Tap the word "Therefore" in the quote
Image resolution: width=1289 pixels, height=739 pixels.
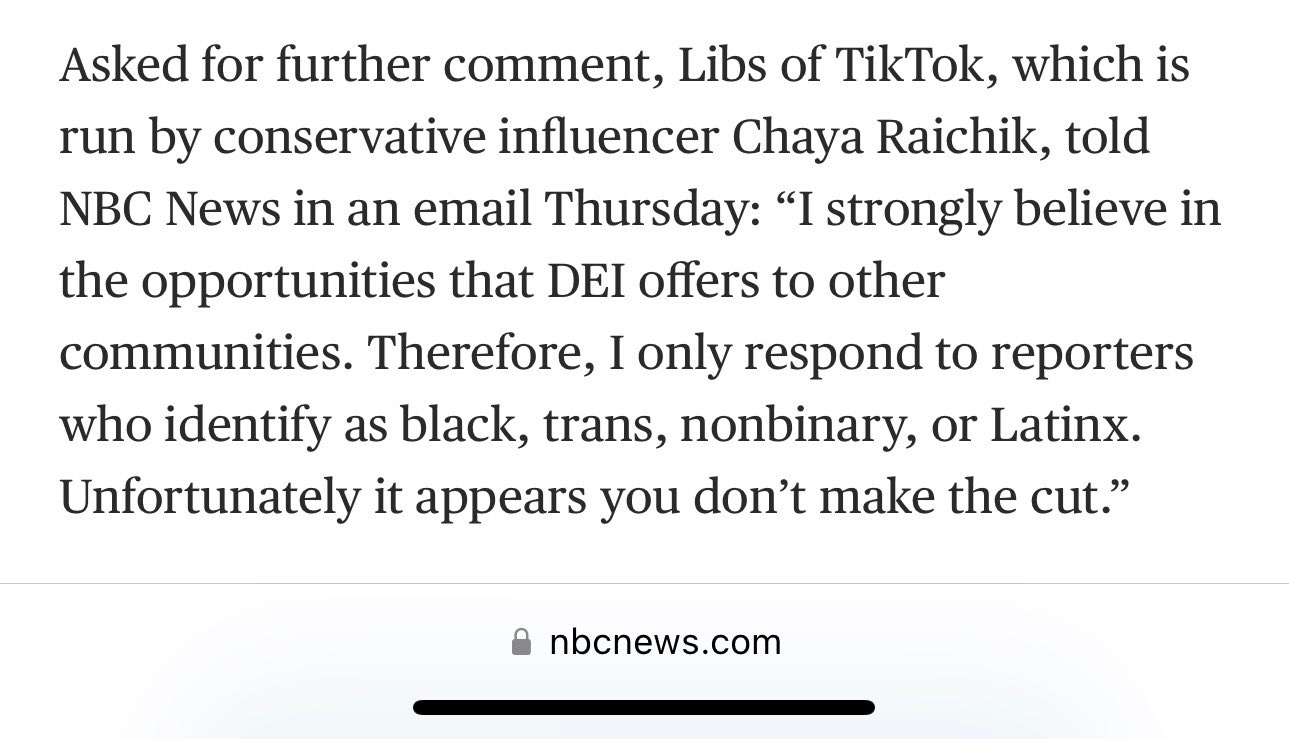tap(474, 353)
